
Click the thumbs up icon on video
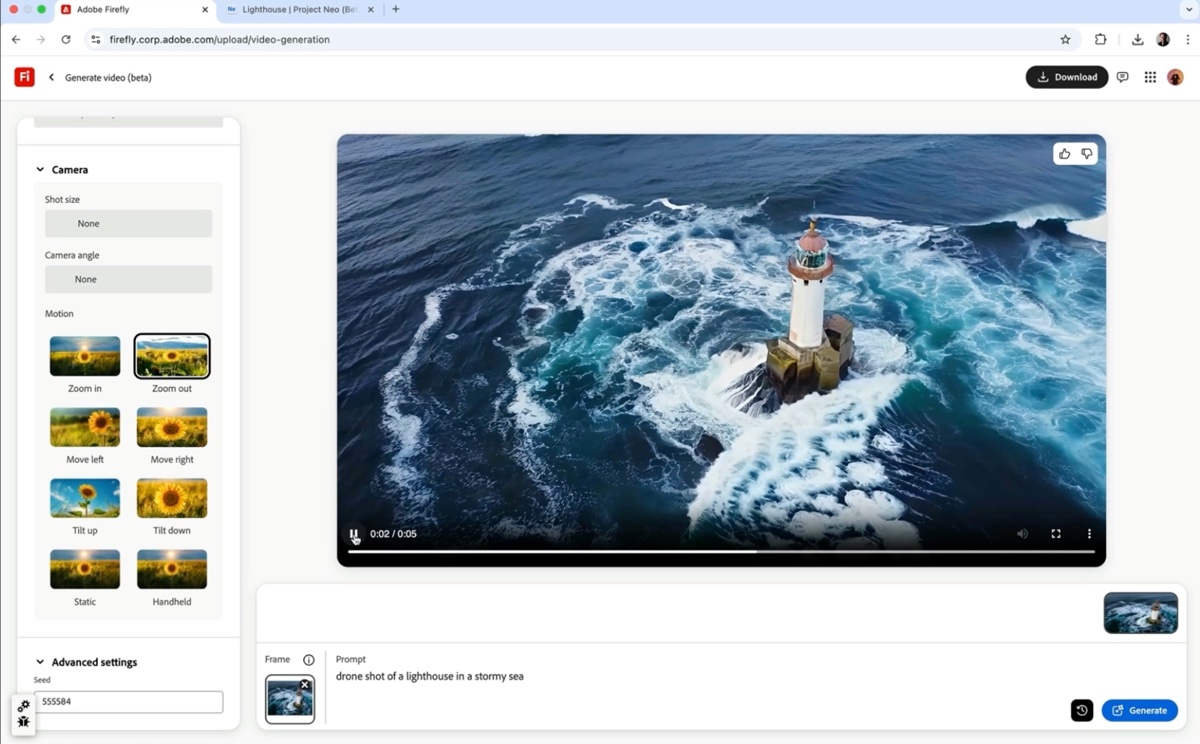1064,154
